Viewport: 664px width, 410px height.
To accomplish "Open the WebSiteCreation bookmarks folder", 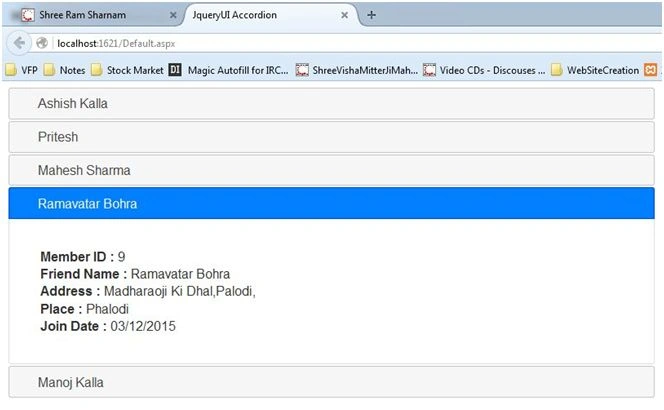I will [595, 70].
